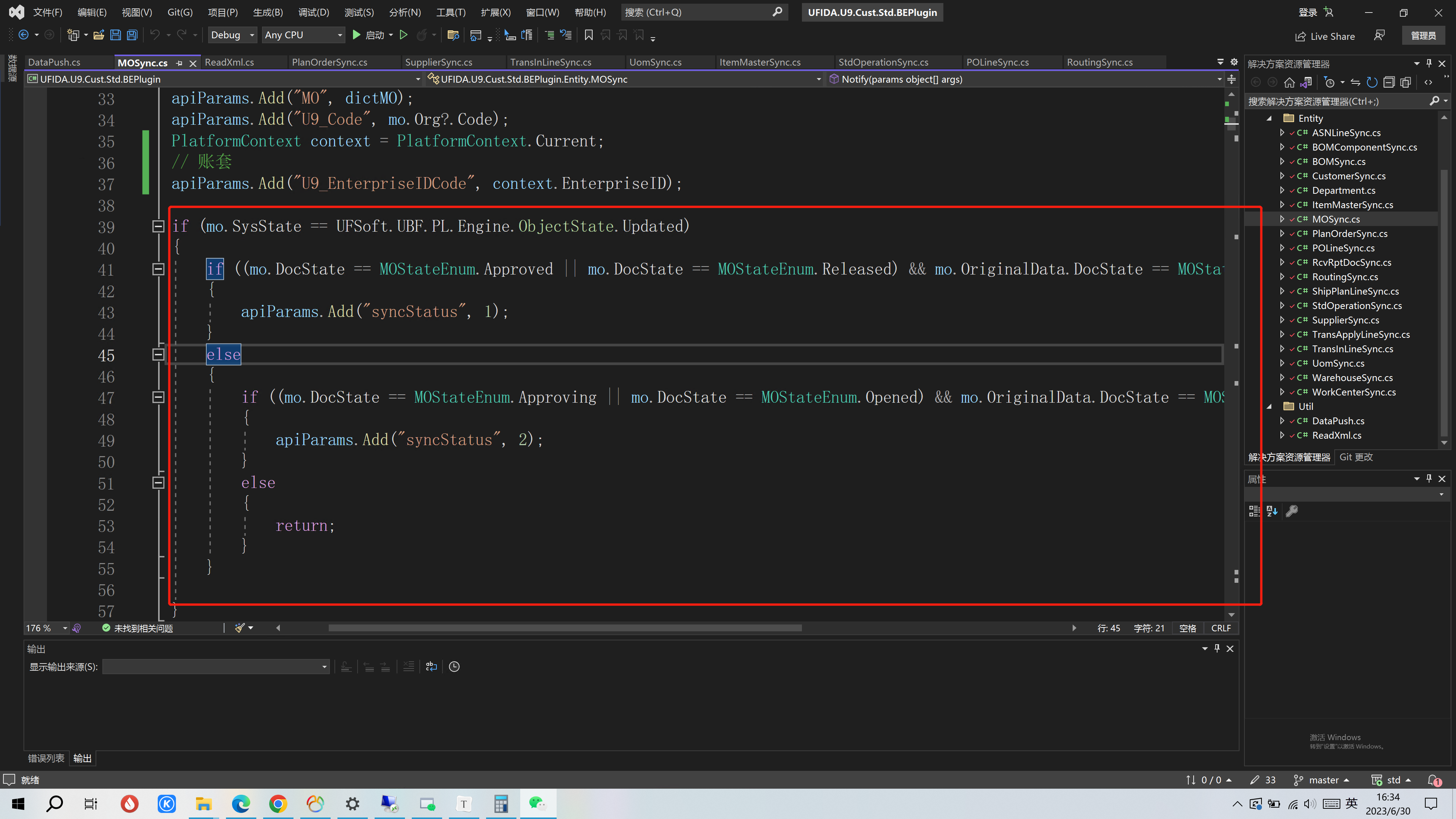Open the Find in Files icon
Viewport: 1456px width, 819px height.
(453, 35)
